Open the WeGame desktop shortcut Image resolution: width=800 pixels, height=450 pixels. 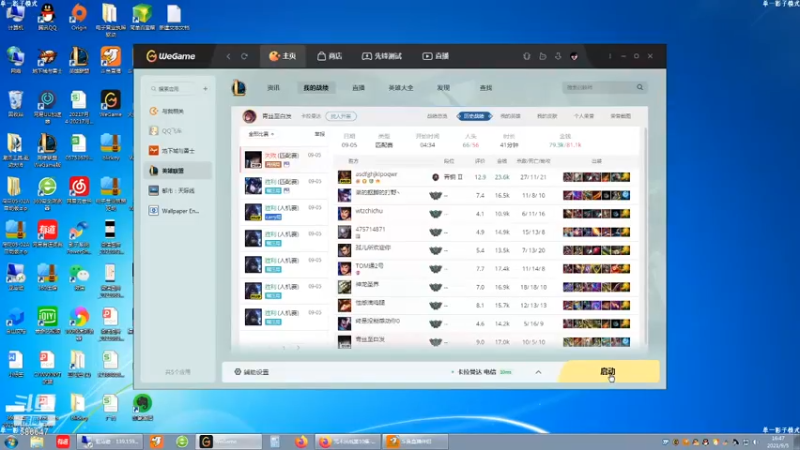(110, 104)
